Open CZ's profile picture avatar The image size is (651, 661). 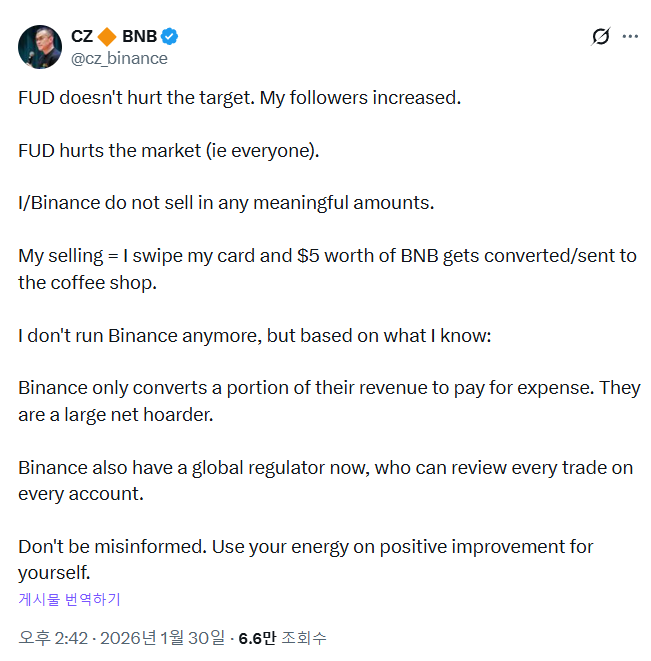[40, 47]
